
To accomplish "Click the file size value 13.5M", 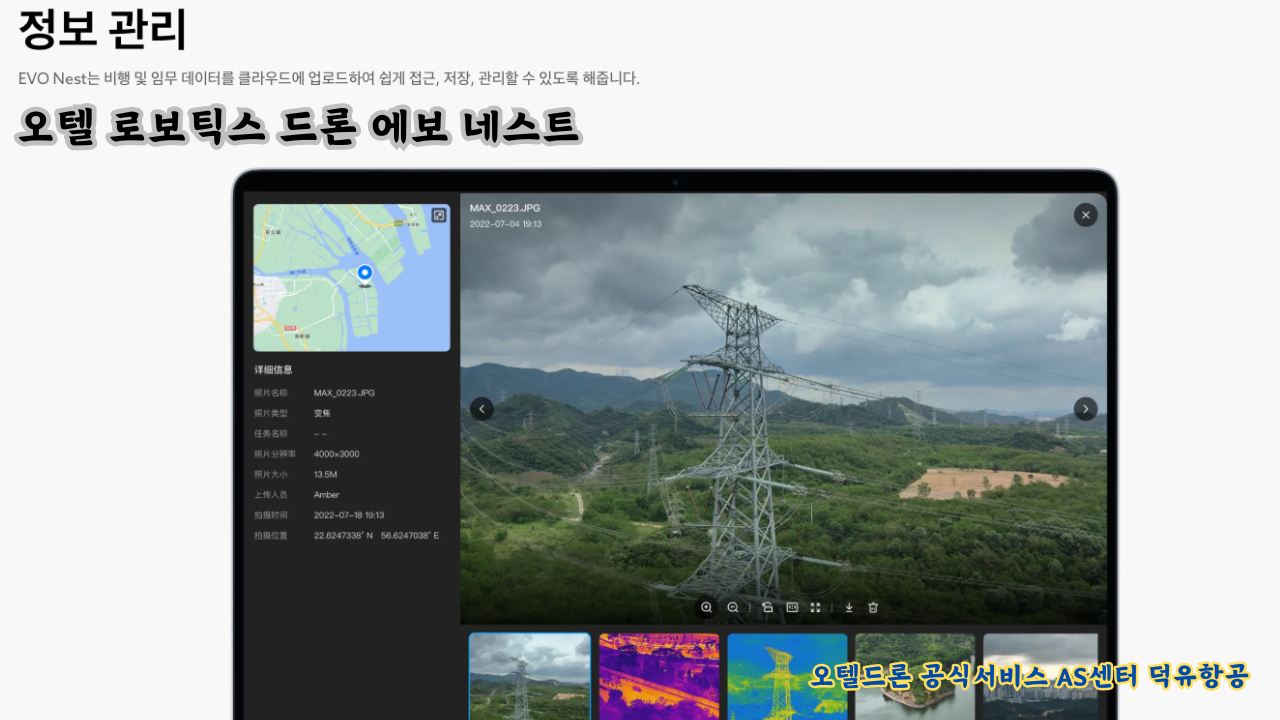I will [x=325, y=474].
